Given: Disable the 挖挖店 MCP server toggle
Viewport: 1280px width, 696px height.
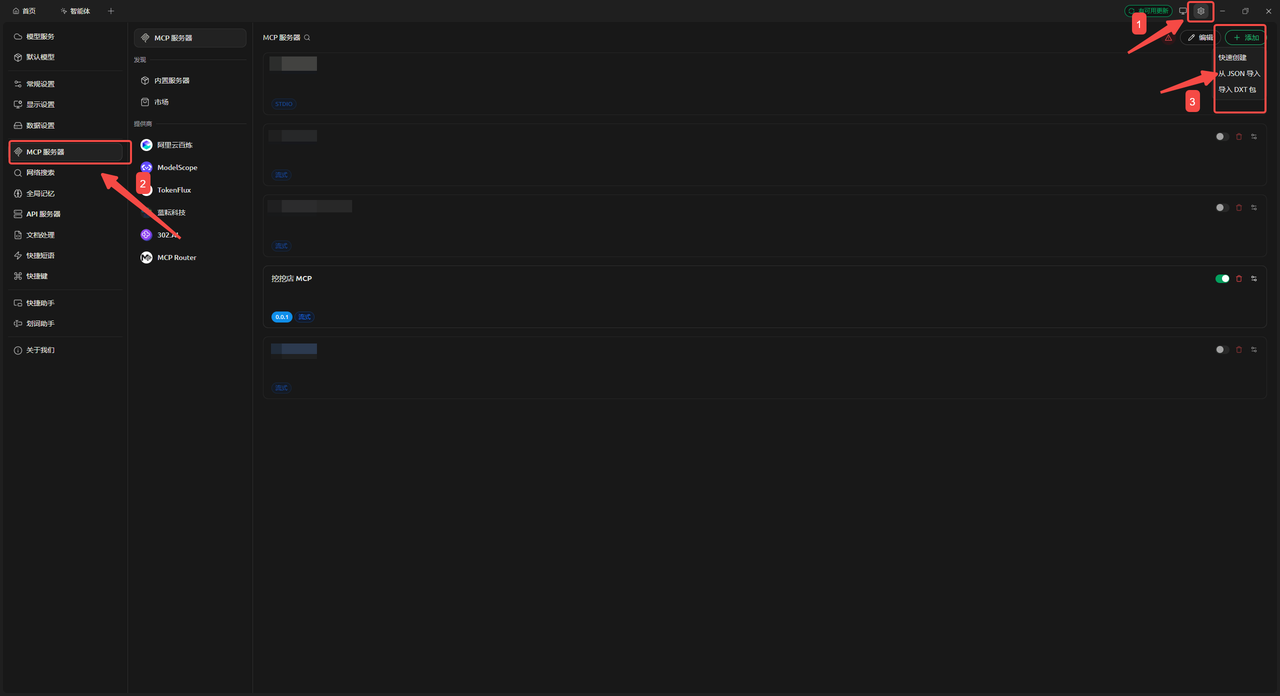Looking at the screenshot, I should click(1222, 279).
